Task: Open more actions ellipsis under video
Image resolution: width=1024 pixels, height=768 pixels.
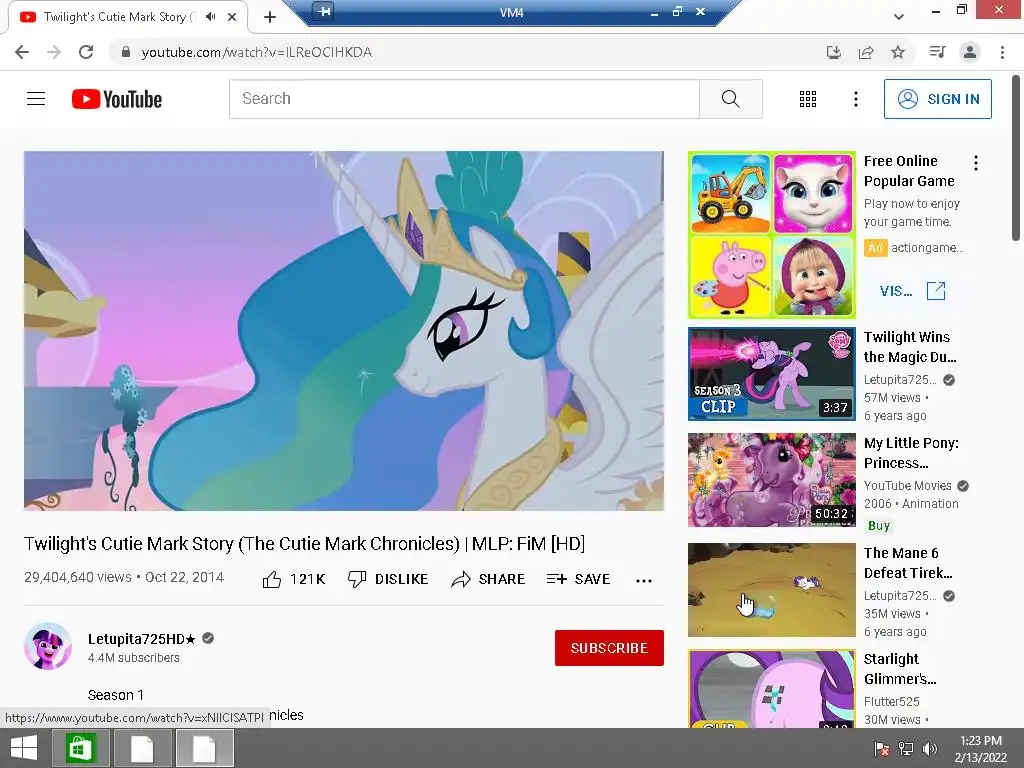Action: pyautogui.click(x=644, y=581)
